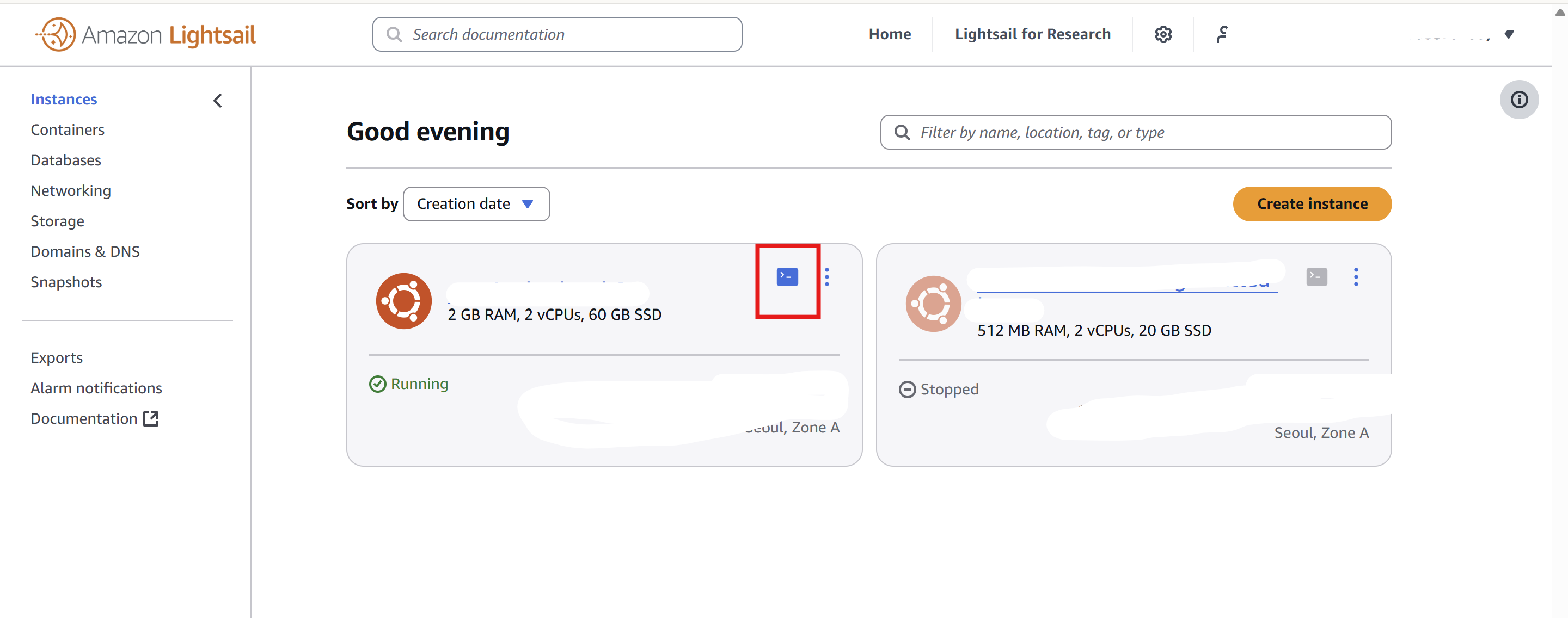This screenshot has width=1568, height=618.
Task: Click the 'Good evening' heading
Action: click(x=428, y=132)
